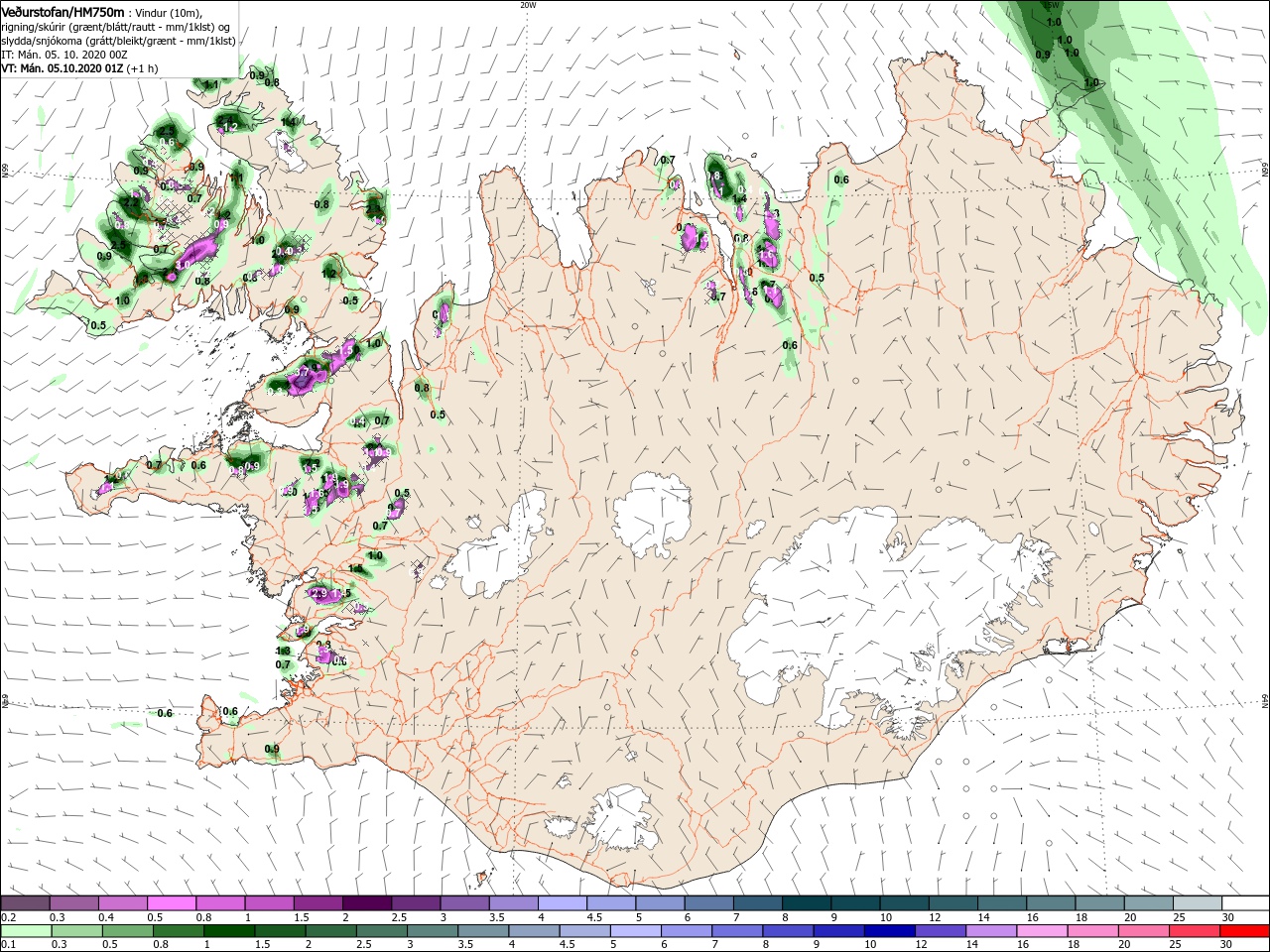Select the dark teal snow swatch from 9 to 10
The height and width of the screenshot is (952, 1270).
(854, 903)
